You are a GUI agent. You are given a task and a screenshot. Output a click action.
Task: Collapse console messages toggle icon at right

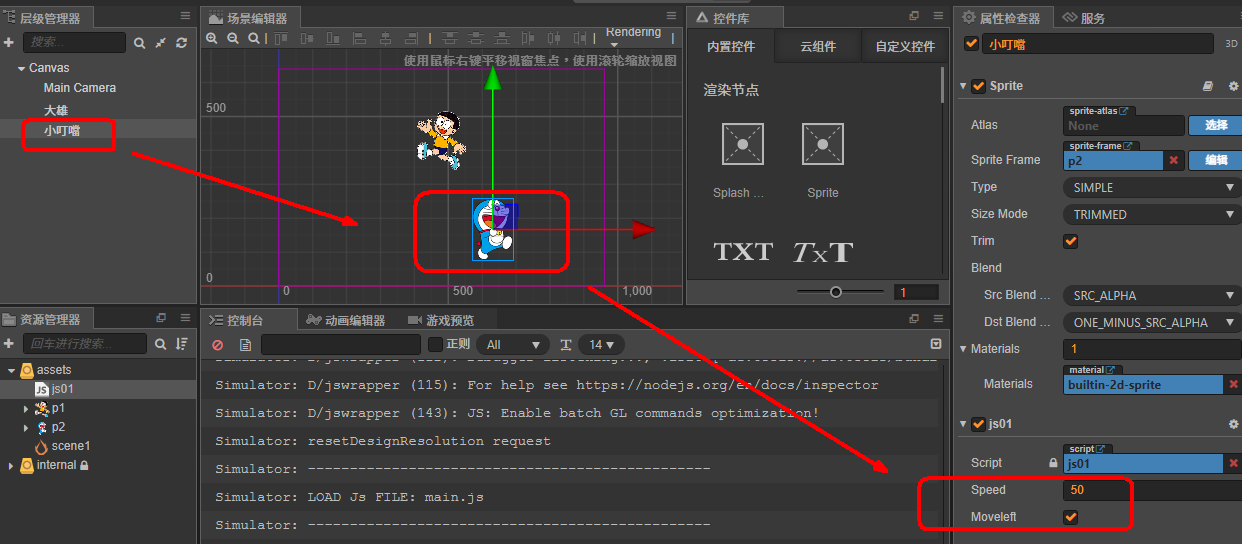point(936,344)
